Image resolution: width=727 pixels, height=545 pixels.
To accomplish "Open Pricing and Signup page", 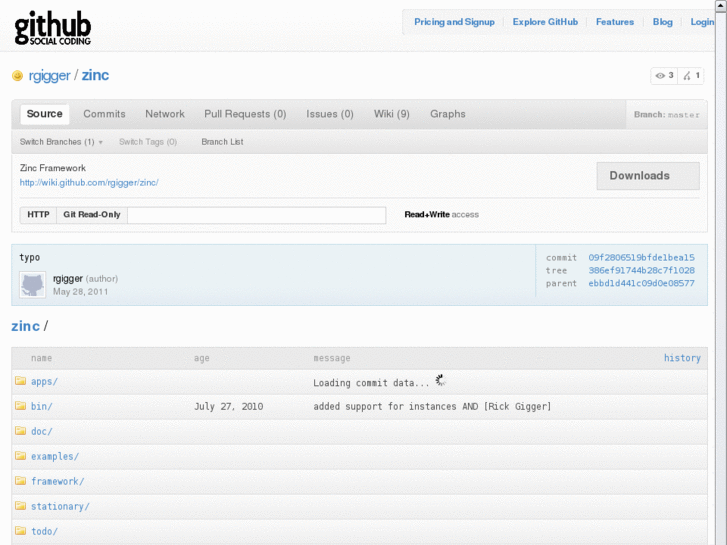I will click(x=454, y=22).
